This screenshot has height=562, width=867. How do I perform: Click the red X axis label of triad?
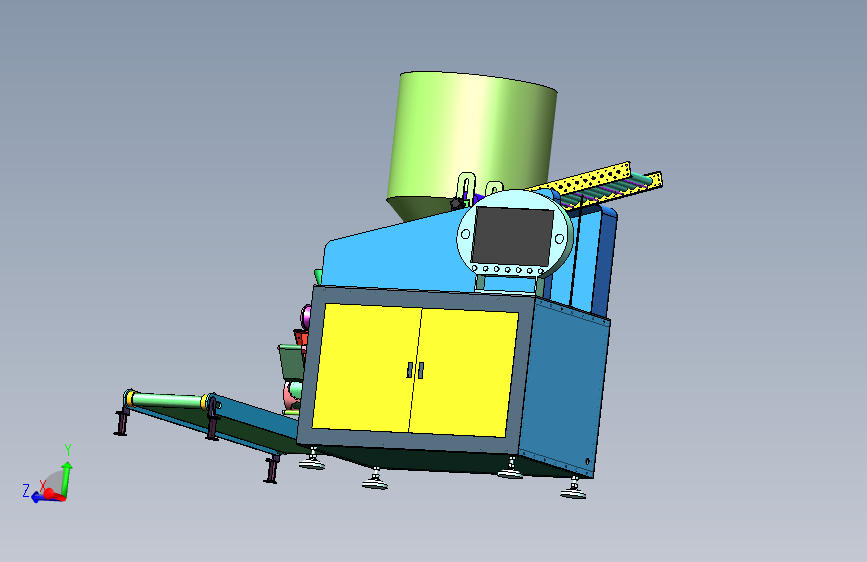pyautogui.click(x=43, y=486)
